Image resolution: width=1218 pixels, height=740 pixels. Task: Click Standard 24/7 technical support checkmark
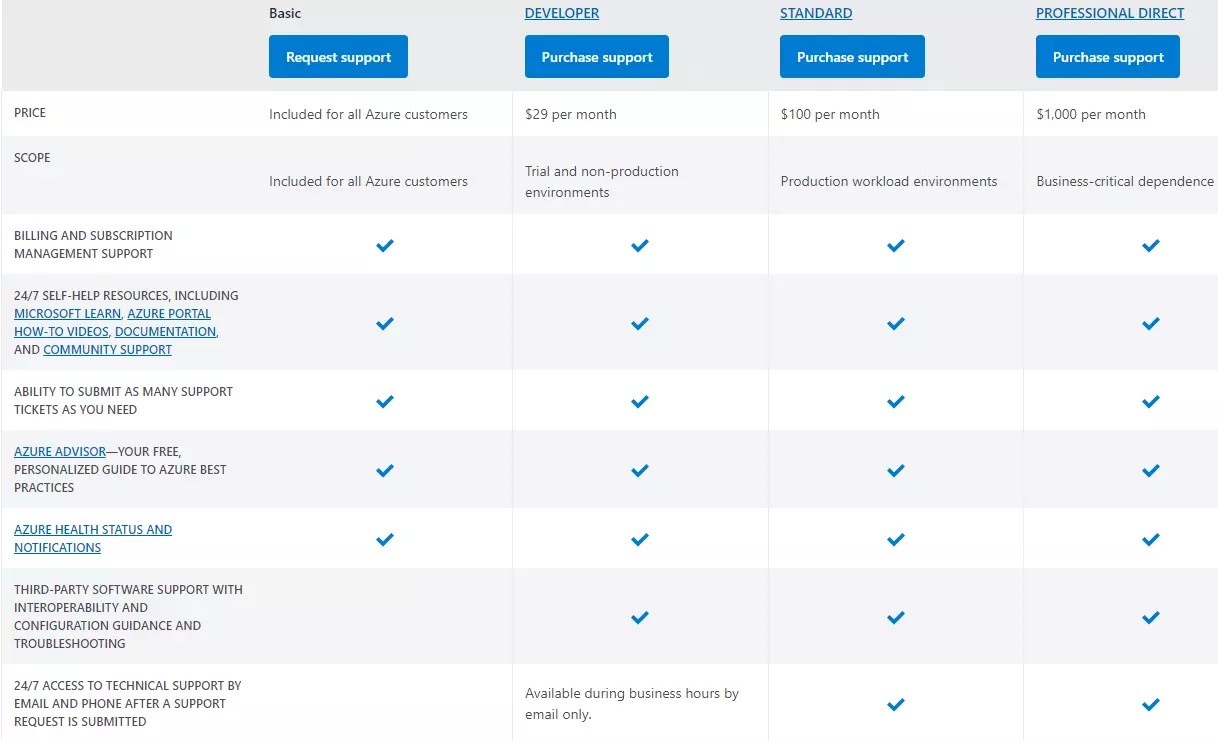(895, 704)
